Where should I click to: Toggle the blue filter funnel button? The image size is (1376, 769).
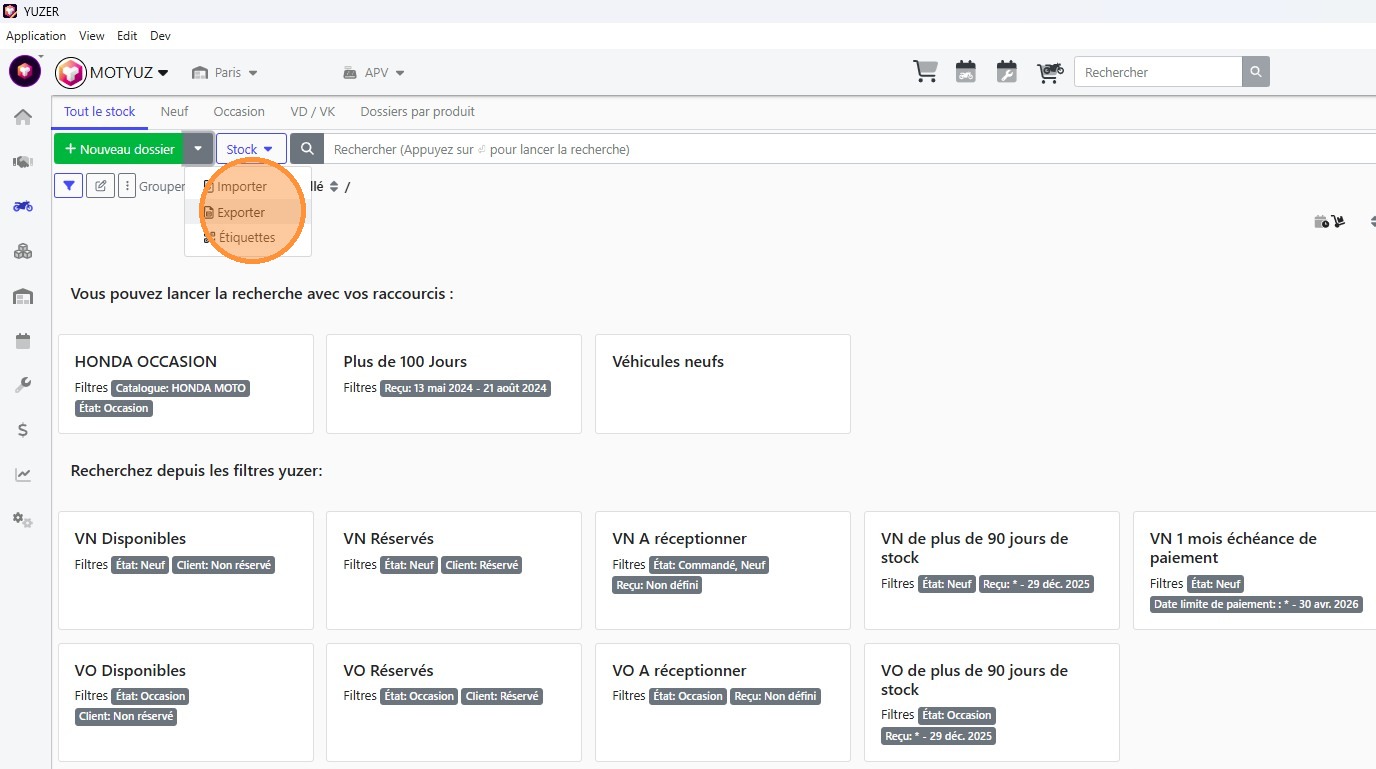point(68,186)
